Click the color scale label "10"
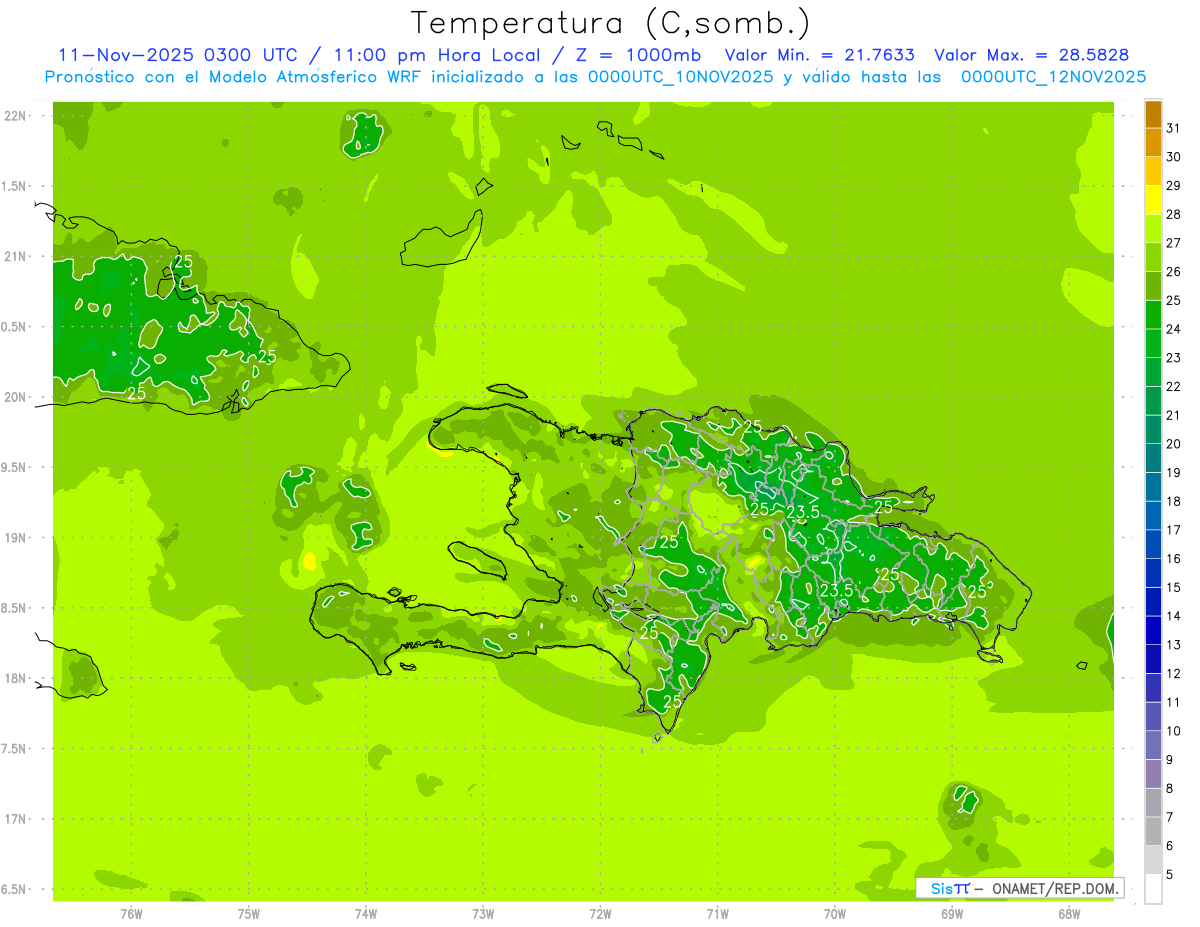The image size is (1200, 927). point(1173,731)
